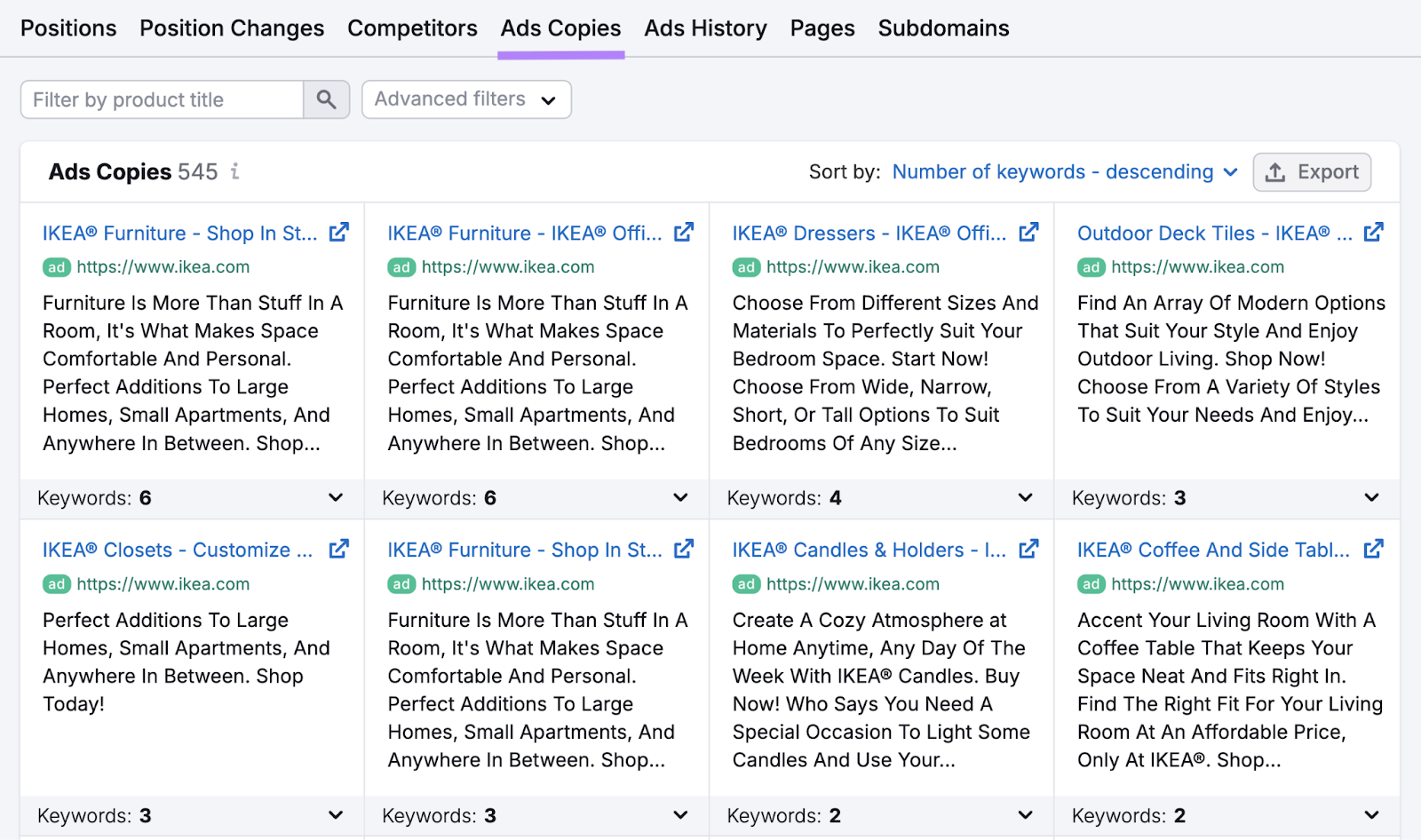Click the info icon beside Ads Copies count
The width and height of the screenshot is (1421, 840).
click(x=234, y=171)
